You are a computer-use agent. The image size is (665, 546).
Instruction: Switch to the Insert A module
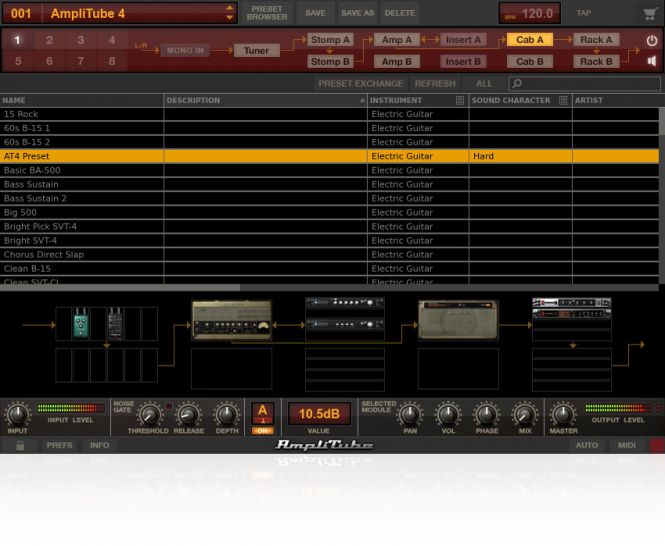(x=463, y=40)
